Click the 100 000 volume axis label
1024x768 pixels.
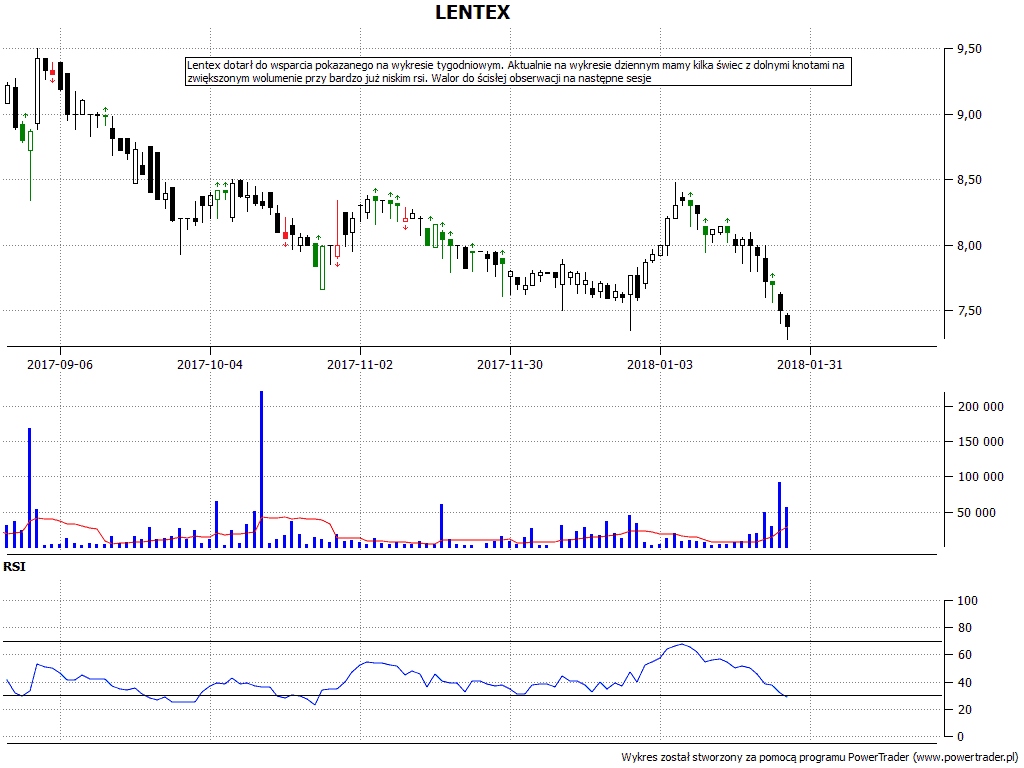980,477
